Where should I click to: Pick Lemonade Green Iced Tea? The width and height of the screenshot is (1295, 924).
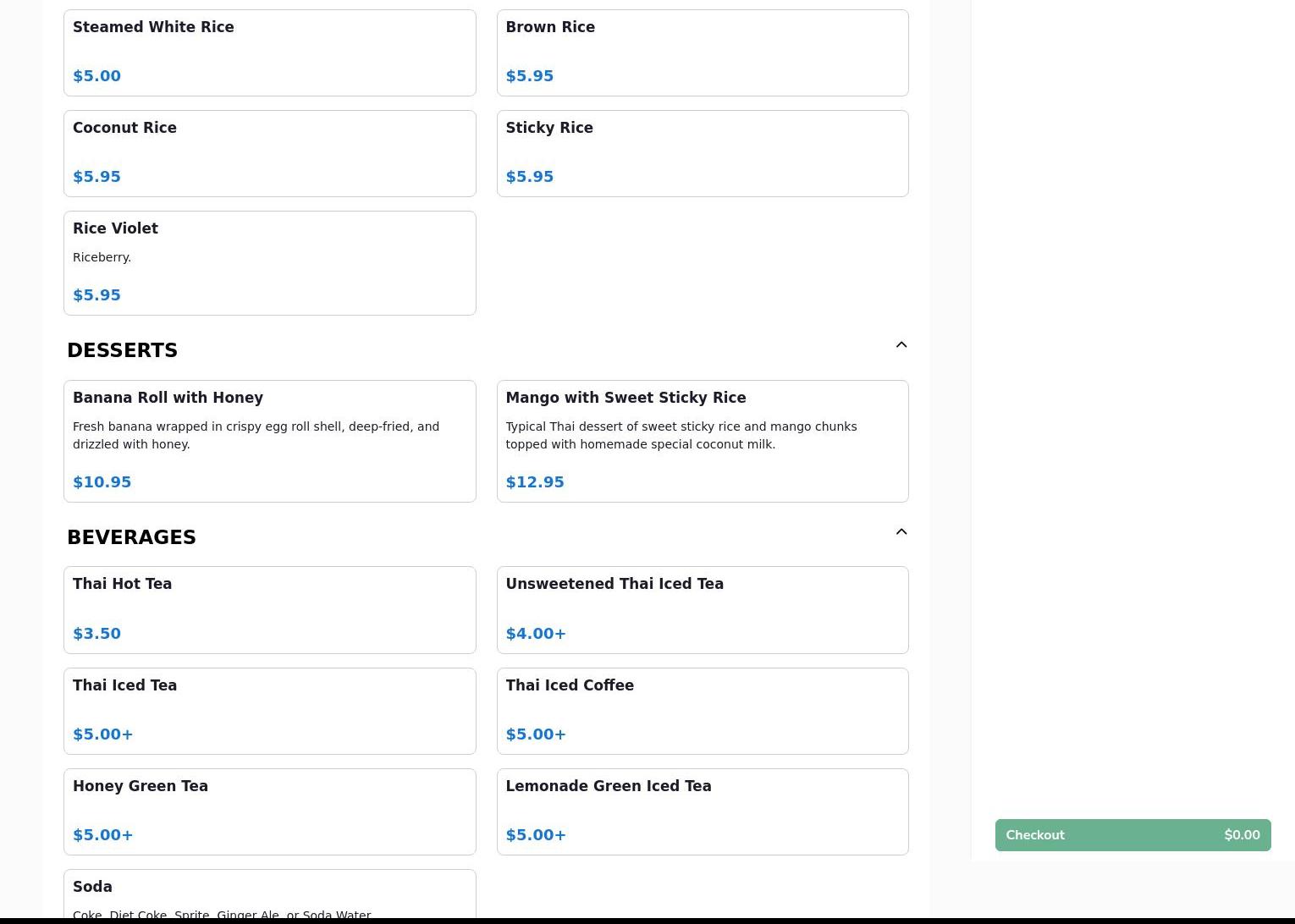[702, 811]
